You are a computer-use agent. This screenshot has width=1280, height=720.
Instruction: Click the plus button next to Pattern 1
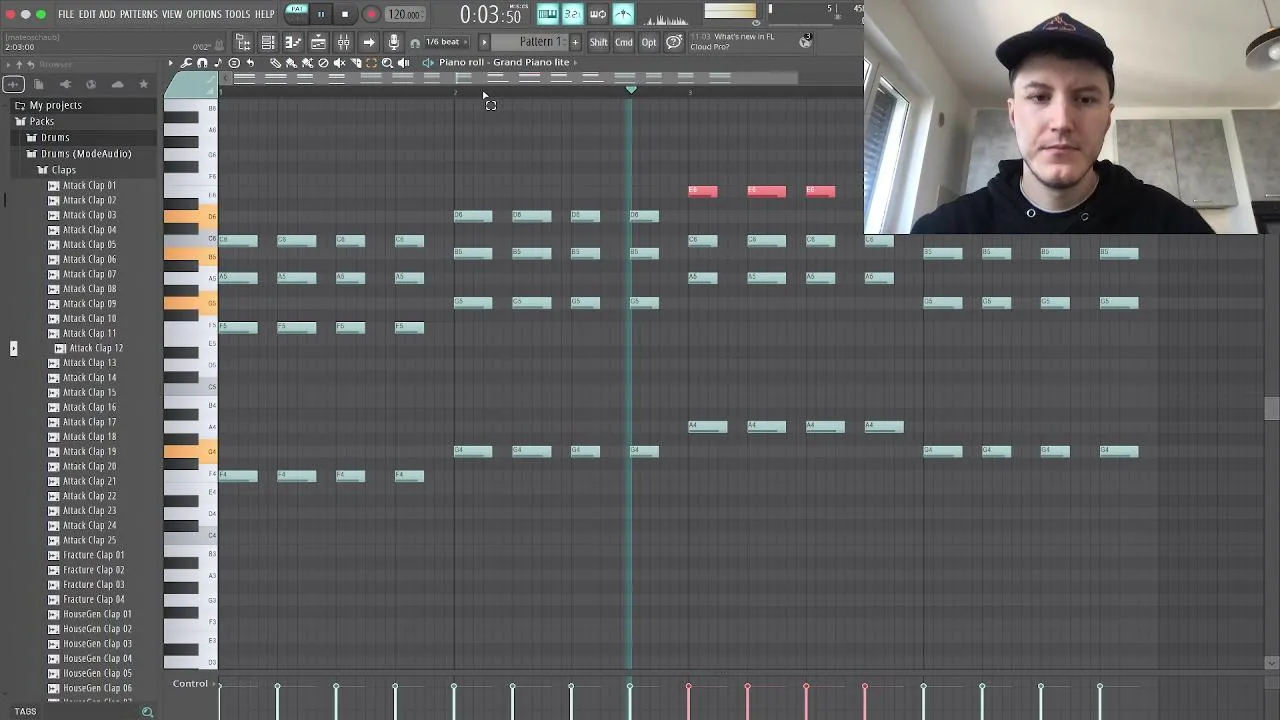(x=575, y=42)
